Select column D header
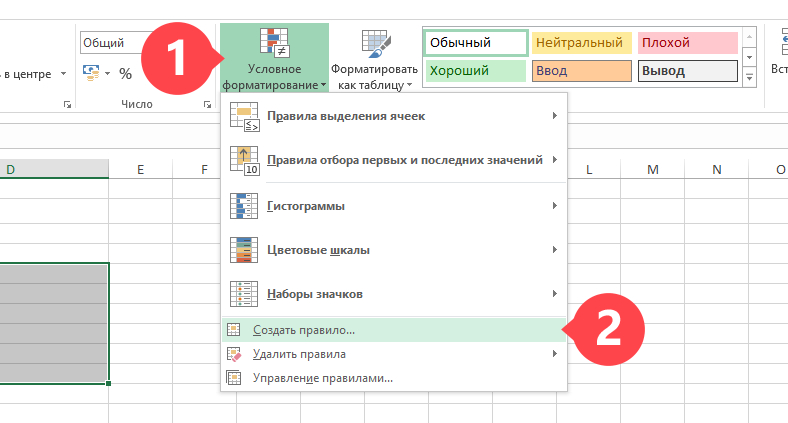This screenshot has height=423, width=788. [54, 169]
